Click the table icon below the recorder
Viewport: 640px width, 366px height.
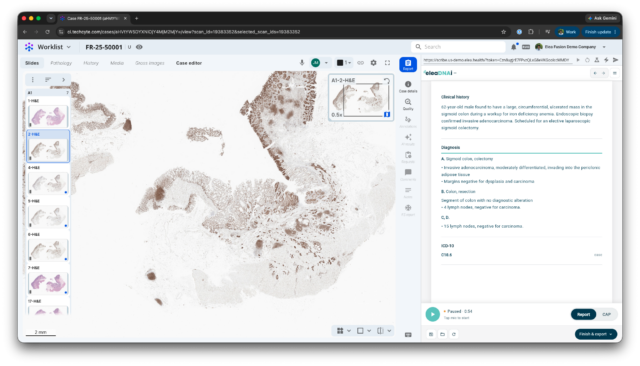click(431, 334)
